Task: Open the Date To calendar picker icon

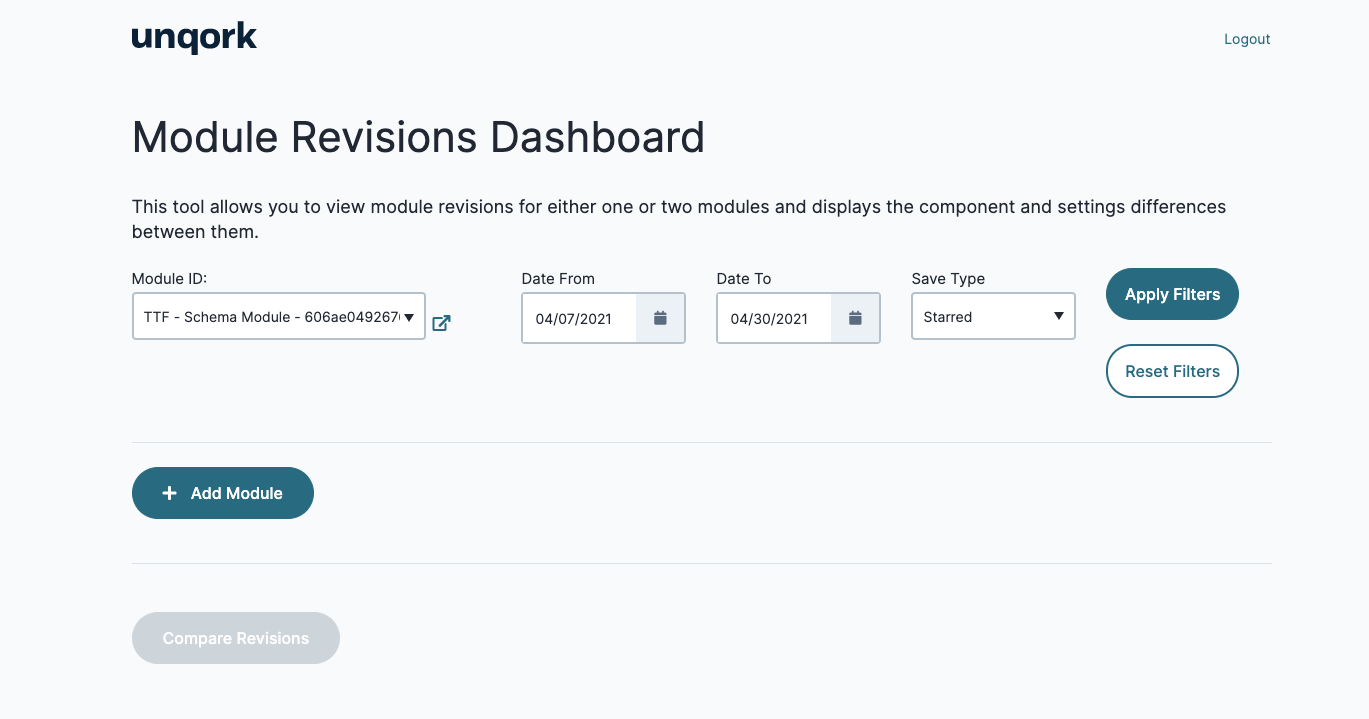Action: point(855,318)
